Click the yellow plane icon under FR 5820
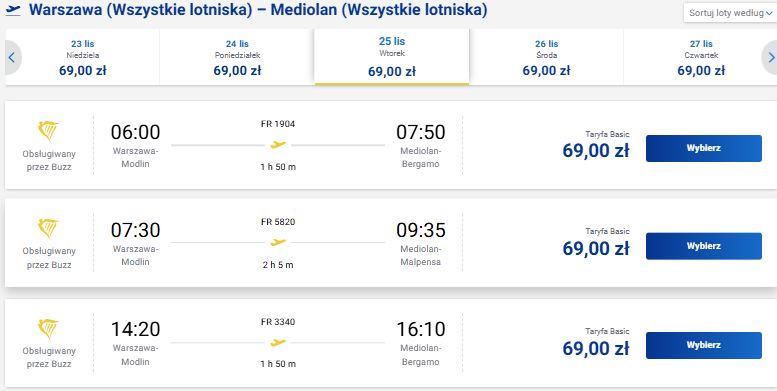The image size is (777, 391). (x=278, y=242)
